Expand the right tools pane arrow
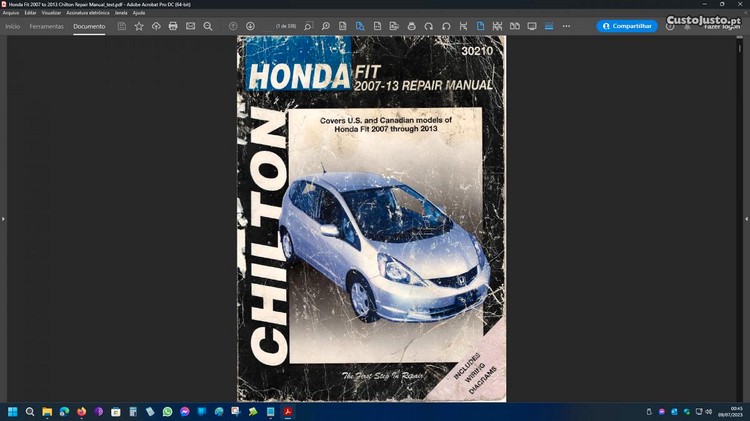This screenshot has height=421, width=750. pos(746,218)
